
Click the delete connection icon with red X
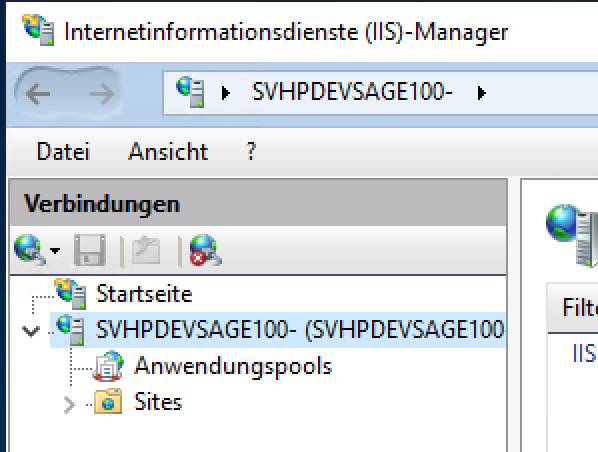(206, 250)
